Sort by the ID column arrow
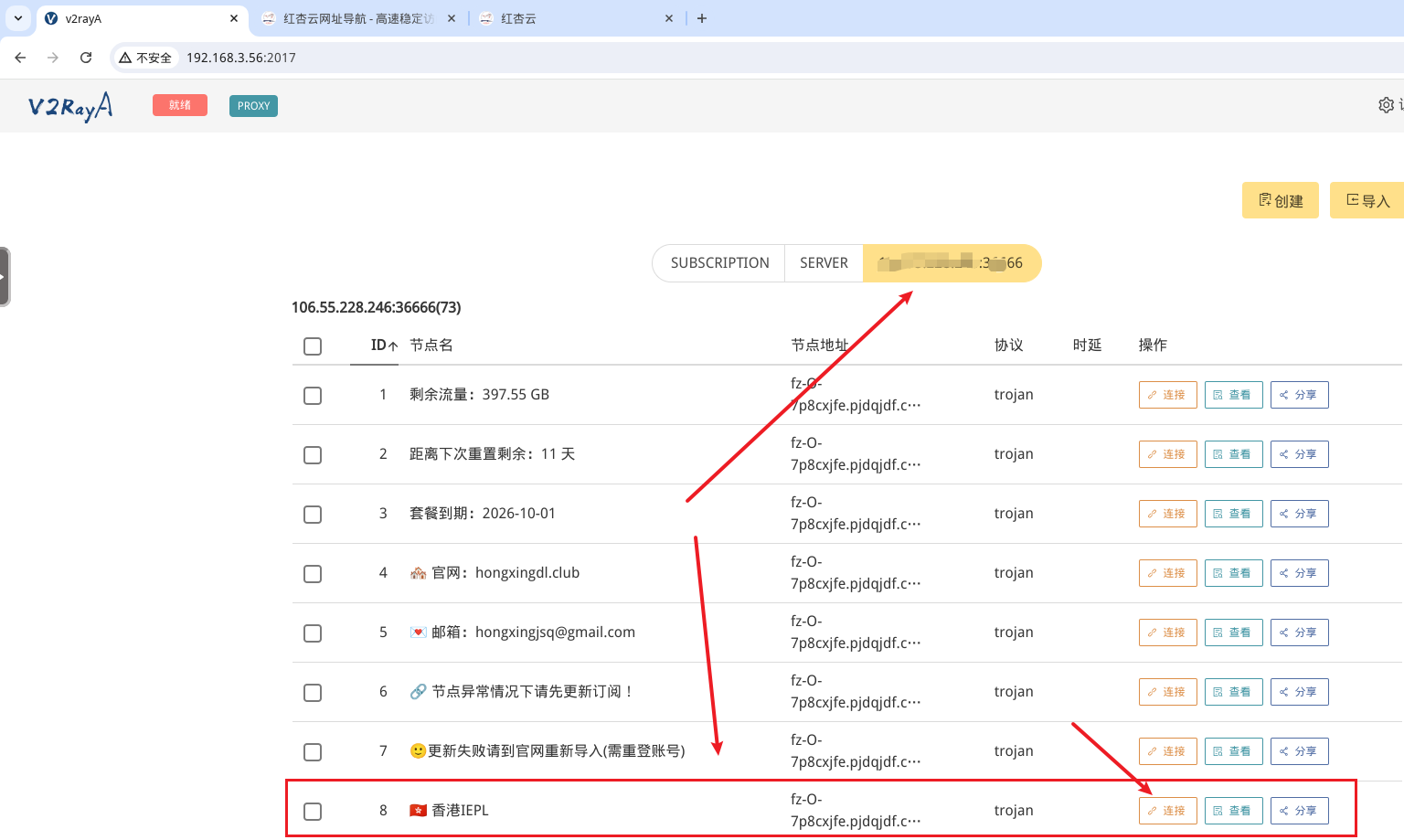This screenshot has width=1404, height=840. (x=392, y=346)
